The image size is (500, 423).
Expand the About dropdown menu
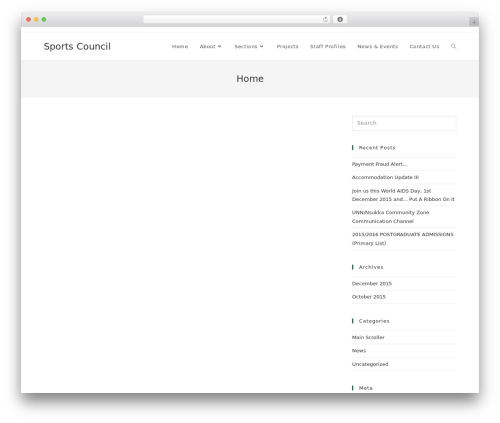[210, 46]
